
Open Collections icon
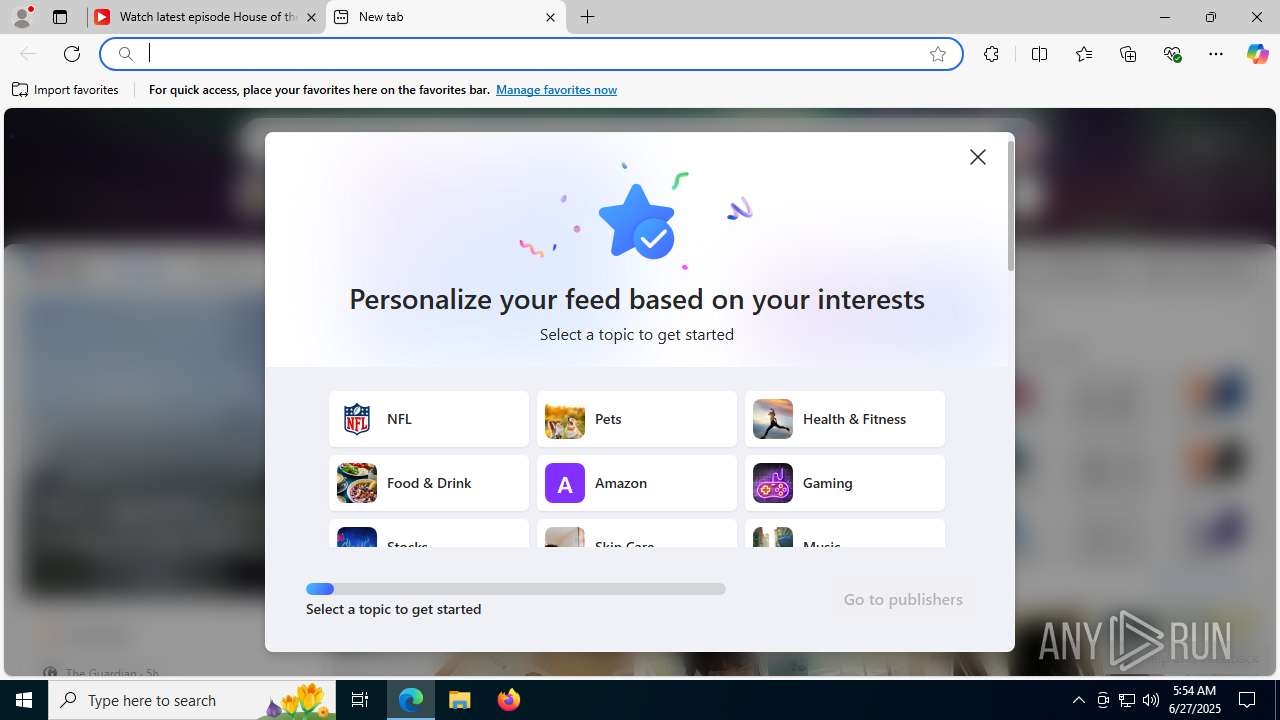point(1128,54)
